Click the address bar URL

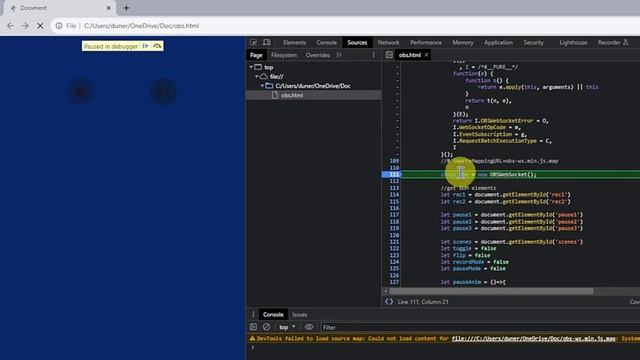pos(141,26)
